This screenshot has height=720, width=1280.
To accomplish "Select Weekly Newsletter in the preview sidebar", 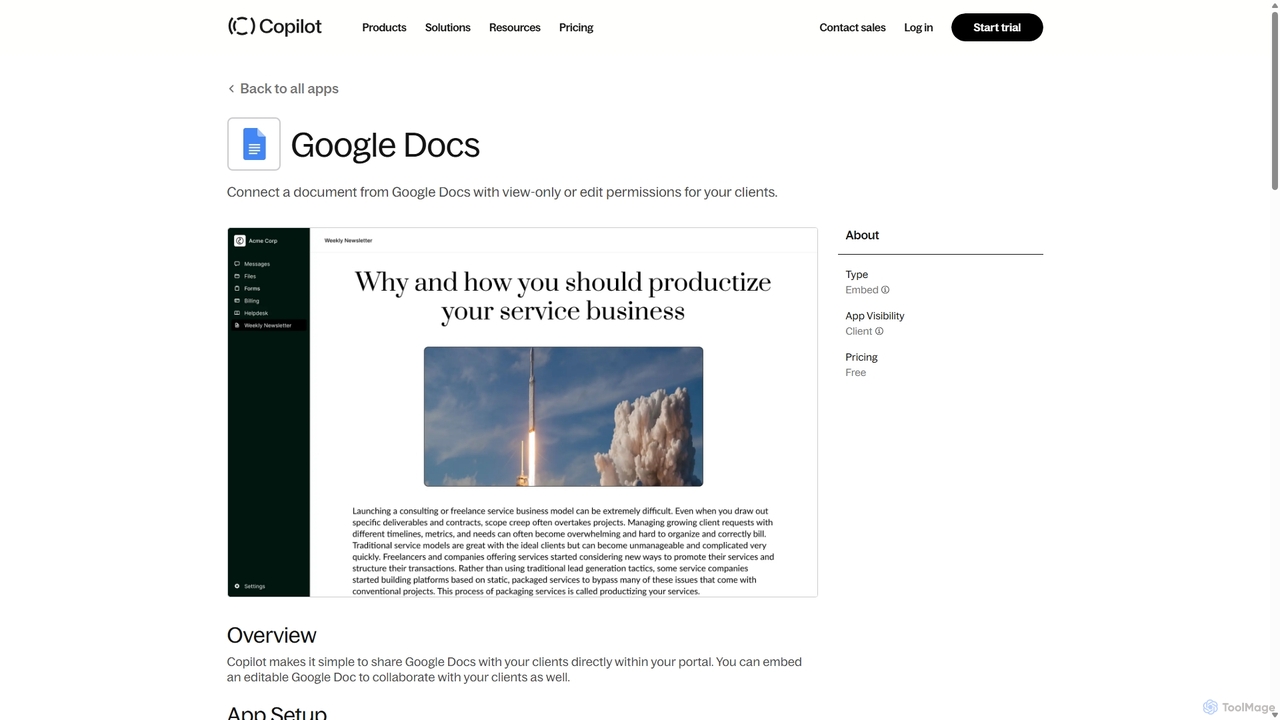I will point(268,325).
